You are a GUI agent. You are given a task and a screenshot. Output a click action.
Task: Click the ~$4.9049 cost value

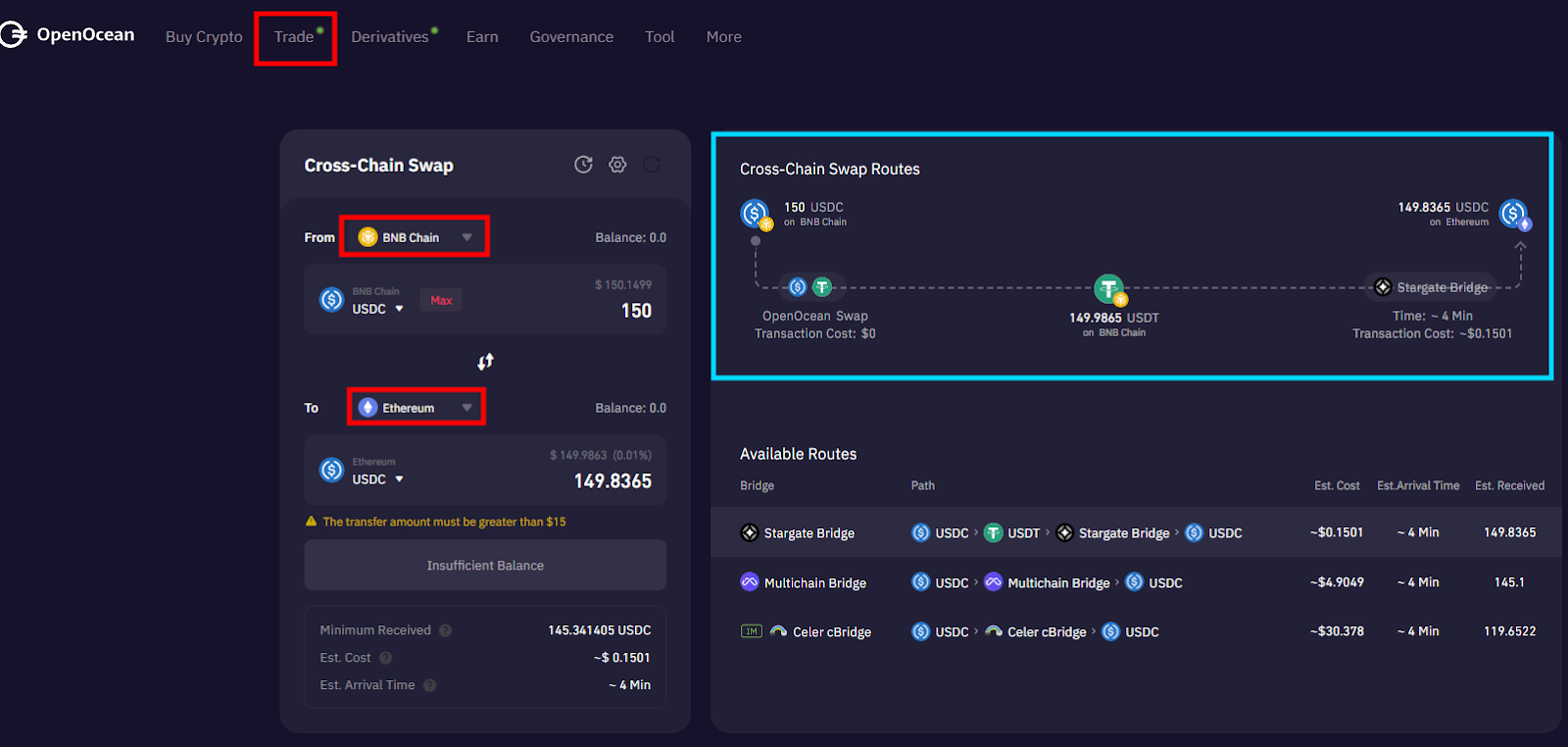(x=1337, y=582)
